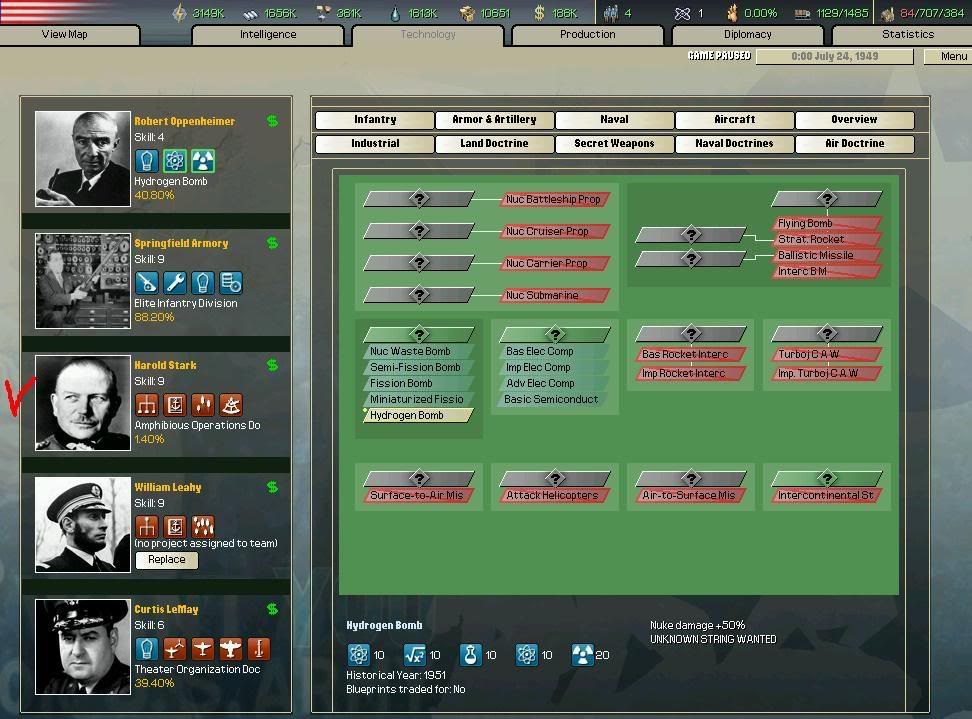
Task: Click the sextant icon under Harold Stark
Action: [x=231, y=404]
